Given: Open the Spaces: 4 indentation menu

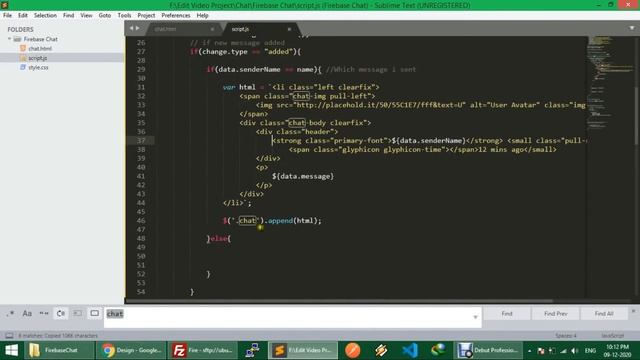Looking at the screenshot, I should pos(566,336).
